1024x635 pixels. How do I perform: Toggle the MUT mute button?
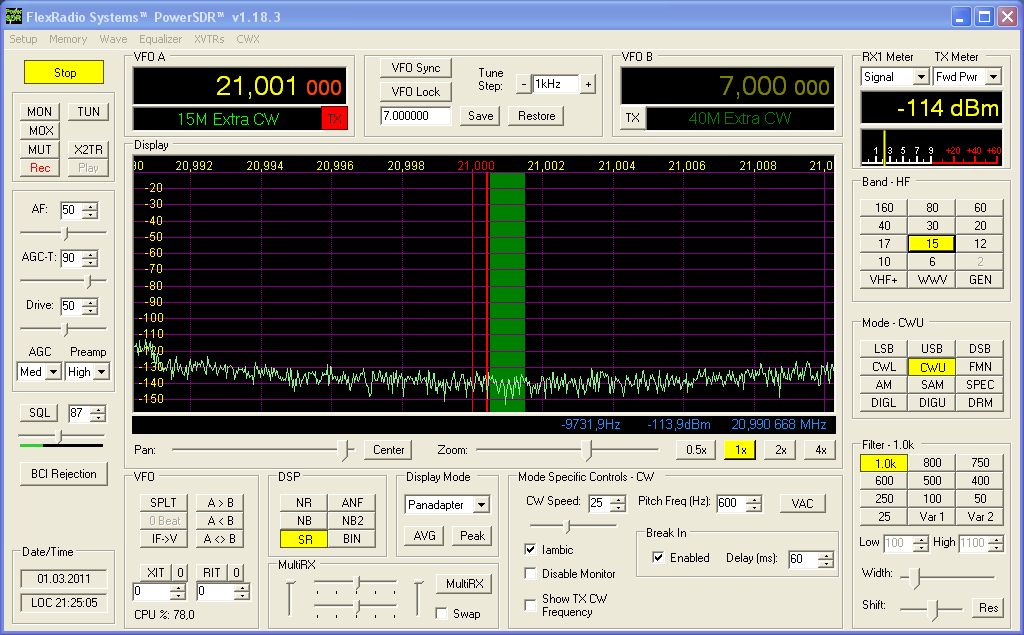point(40,150)
